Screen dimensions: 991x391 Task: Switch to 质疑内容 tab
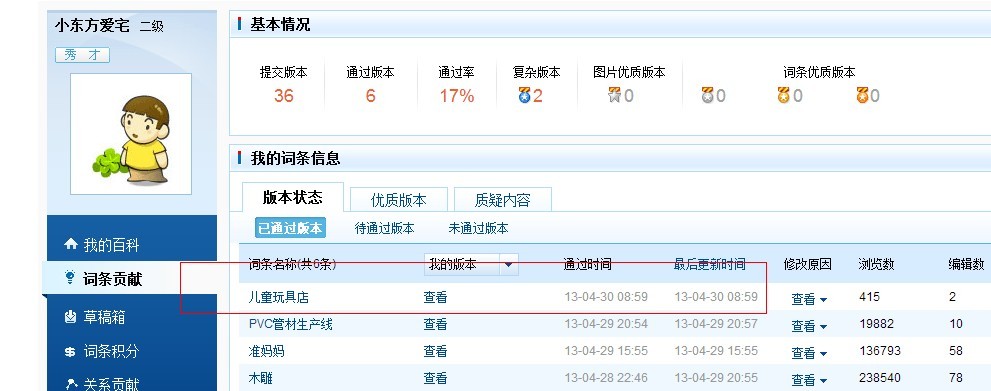click(502, 200)
